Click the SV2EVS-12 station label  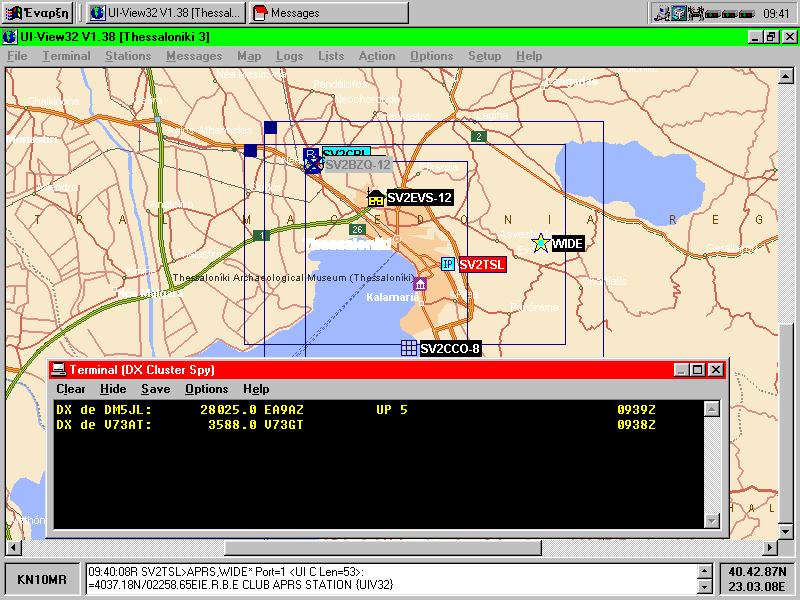(x=419, y=197)
